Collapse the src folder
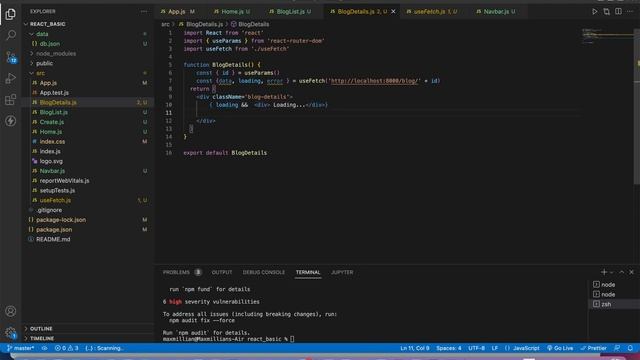640x360 pixels. [x=88, y=73]
